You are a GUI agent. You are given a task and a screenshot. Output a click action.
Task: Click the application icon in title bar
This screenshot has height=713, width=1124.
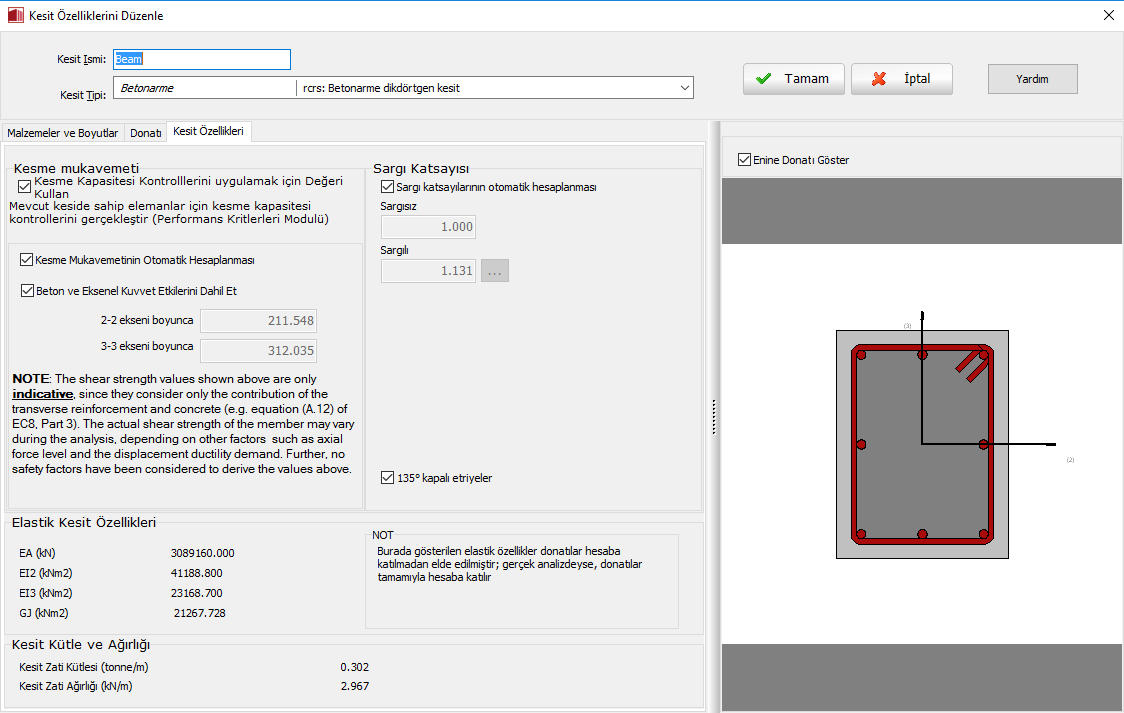click(x=13, y=15)
